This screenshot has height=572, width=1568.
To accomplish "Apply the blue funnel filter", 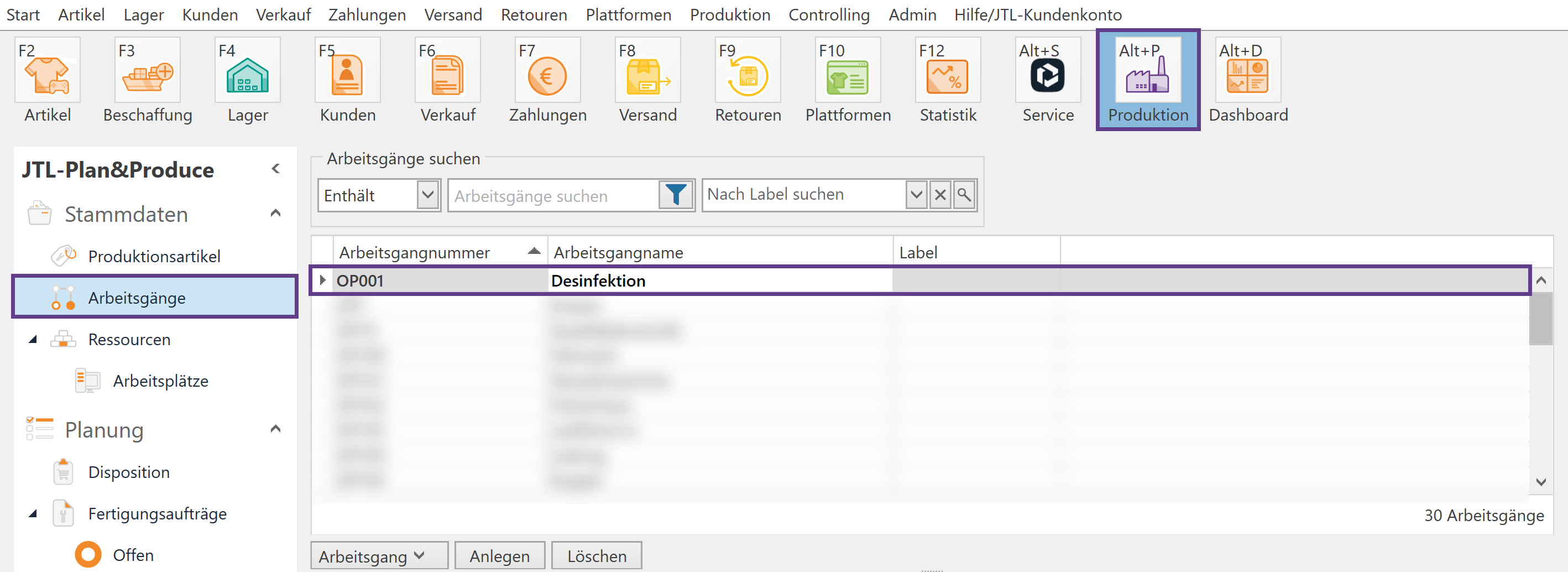I will pyautogui.click(x=675, y=195).
